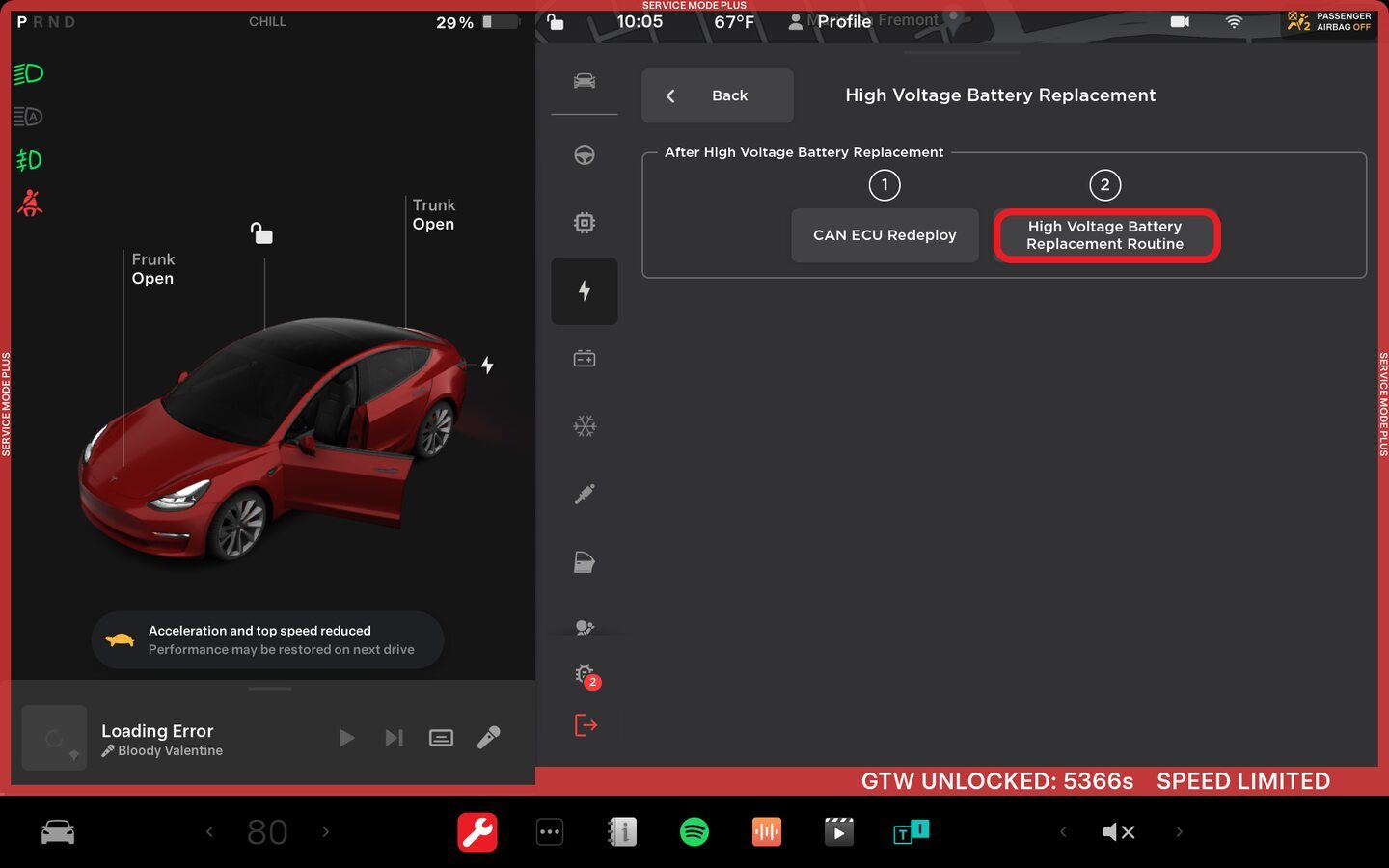Decrease temperature with left chevron near 80
The image size is (1389, 868).
(x=209, y=831)
